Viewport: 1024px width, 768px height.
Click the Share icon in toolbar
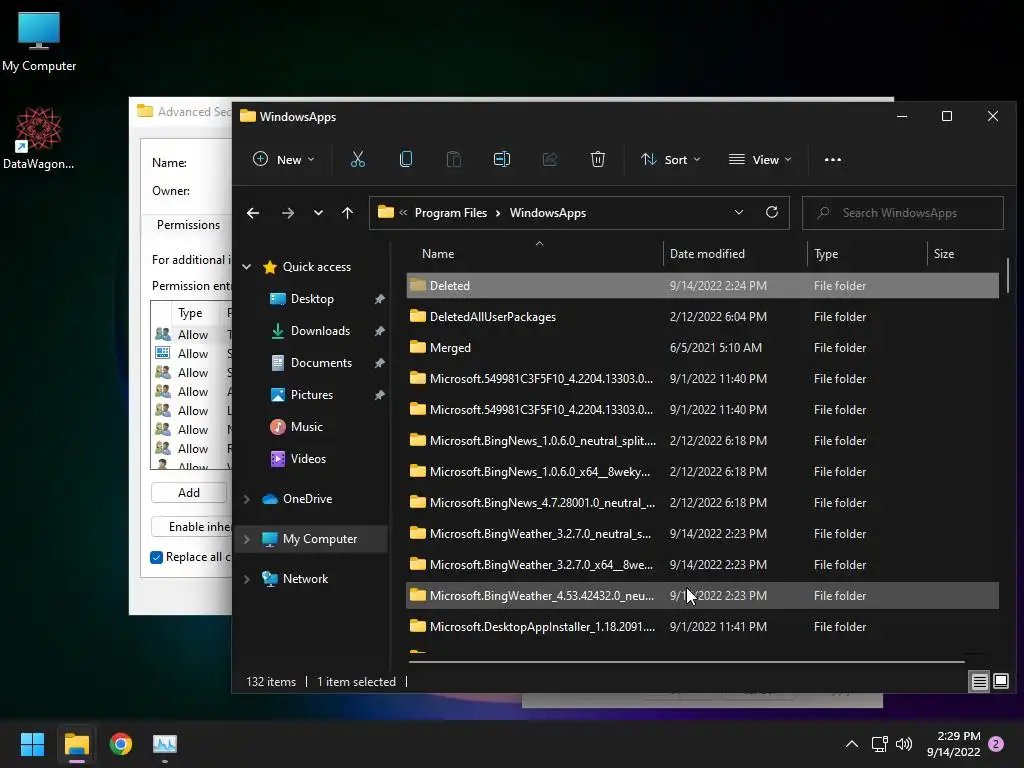pos(550,159)
